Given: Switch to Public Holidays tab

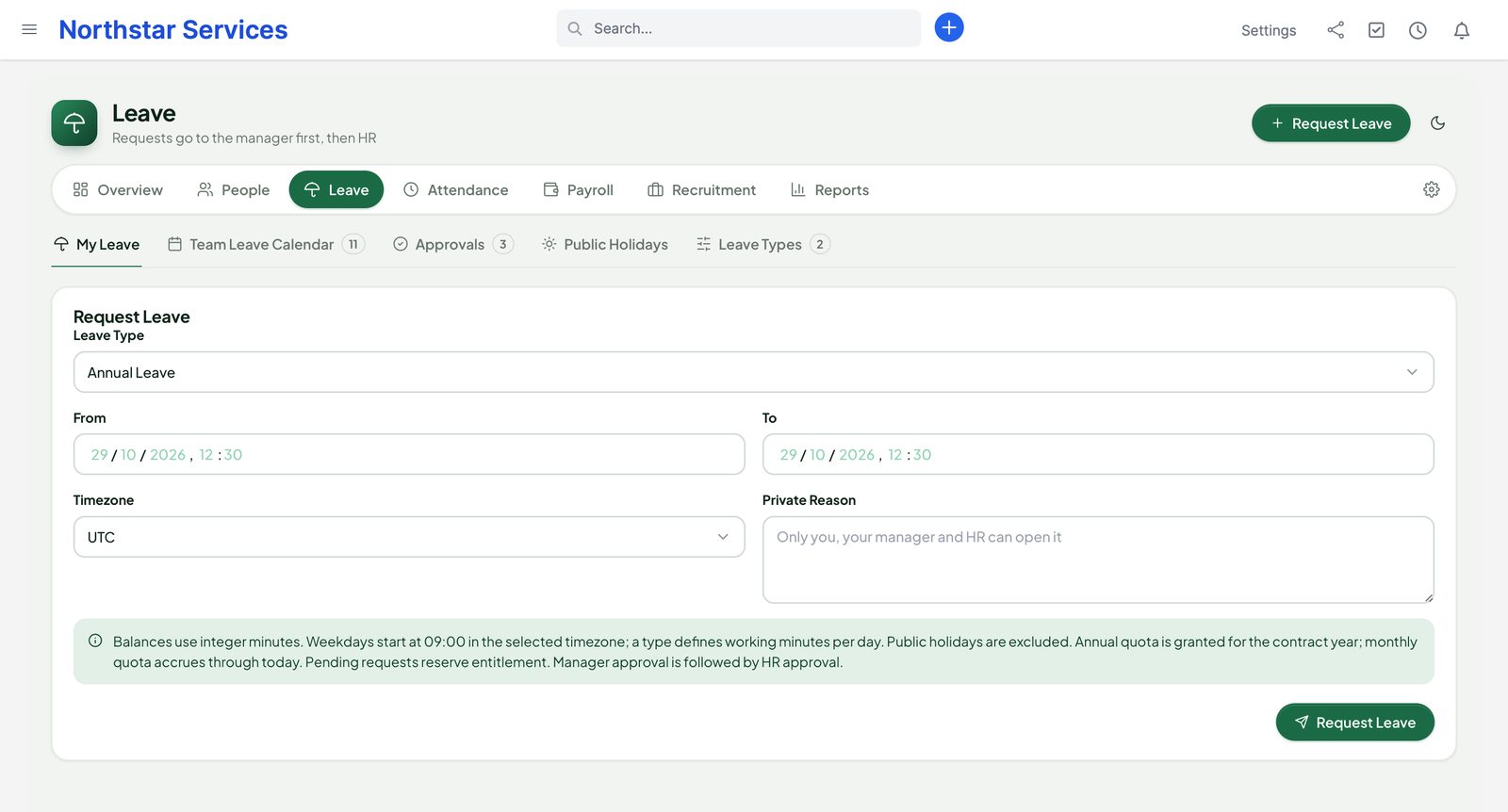Looking at the screenshot, I should tap(604, 244).
